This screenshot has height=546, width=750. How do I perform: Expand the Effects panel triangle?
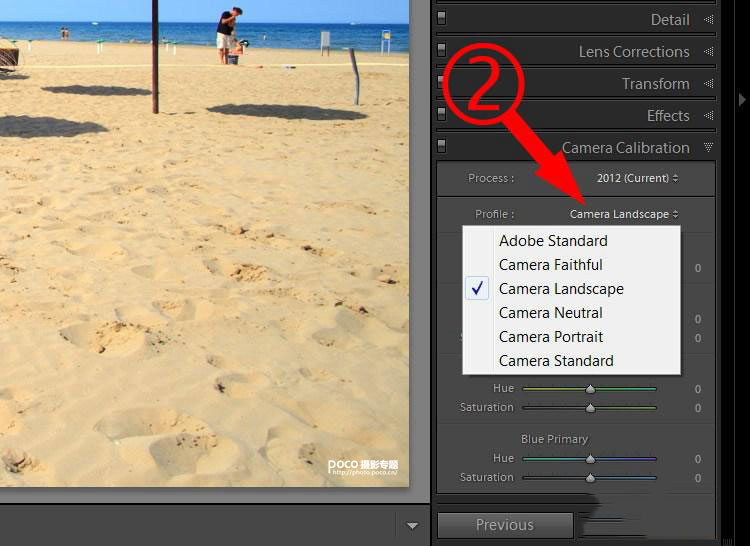[708, 115]
